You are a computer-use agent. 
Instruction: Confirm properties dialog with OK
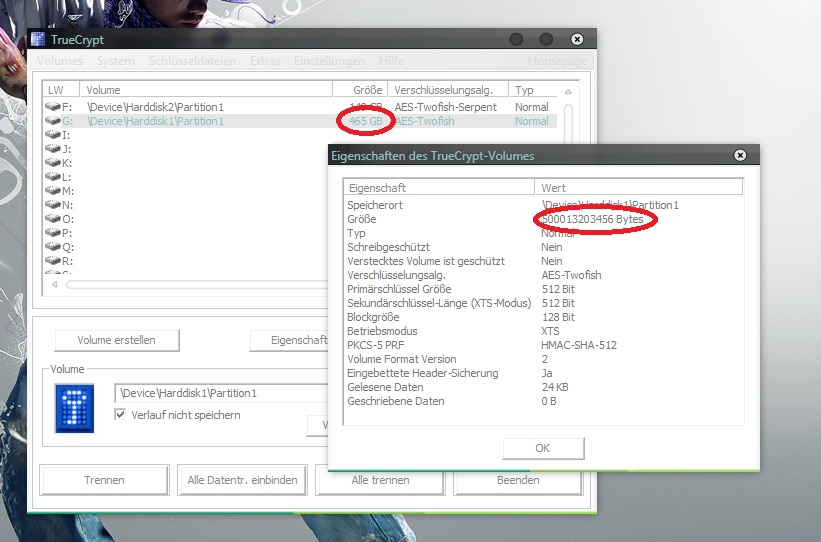pos(543,448)
